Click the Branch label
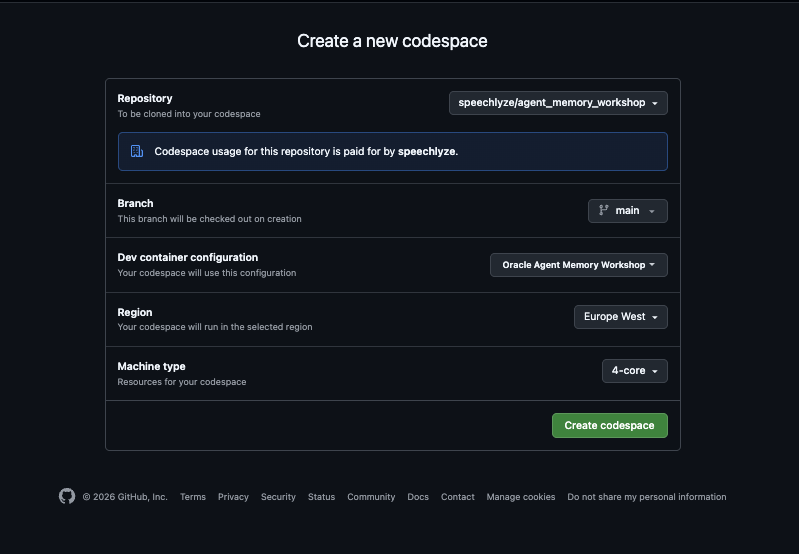This screenshot has height=554, width=799. pyautogui.click(x=135, y=203)
